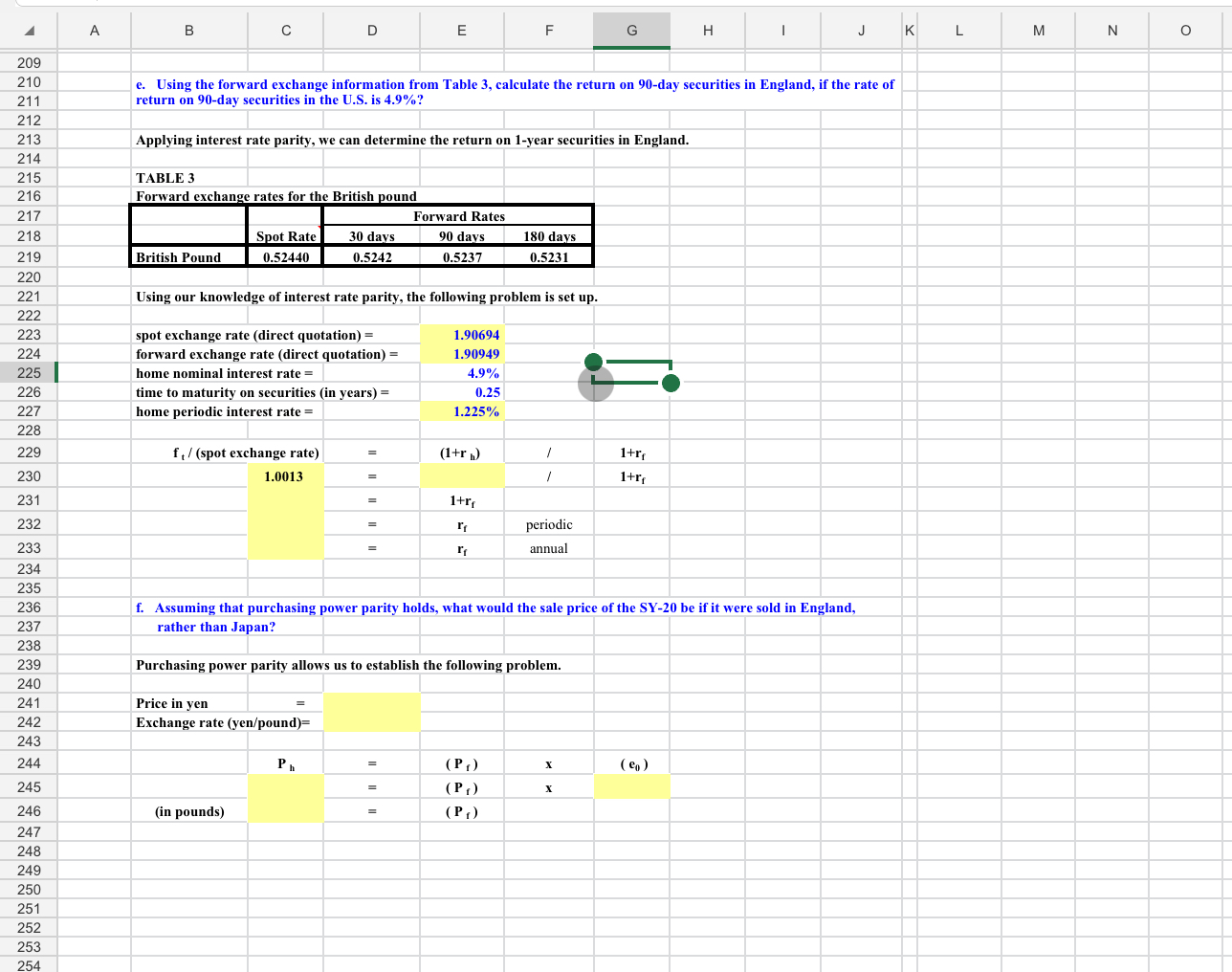Select row number 225
Image resolution: width=1232 pixels, height=972 pixels.
[28, 373]
